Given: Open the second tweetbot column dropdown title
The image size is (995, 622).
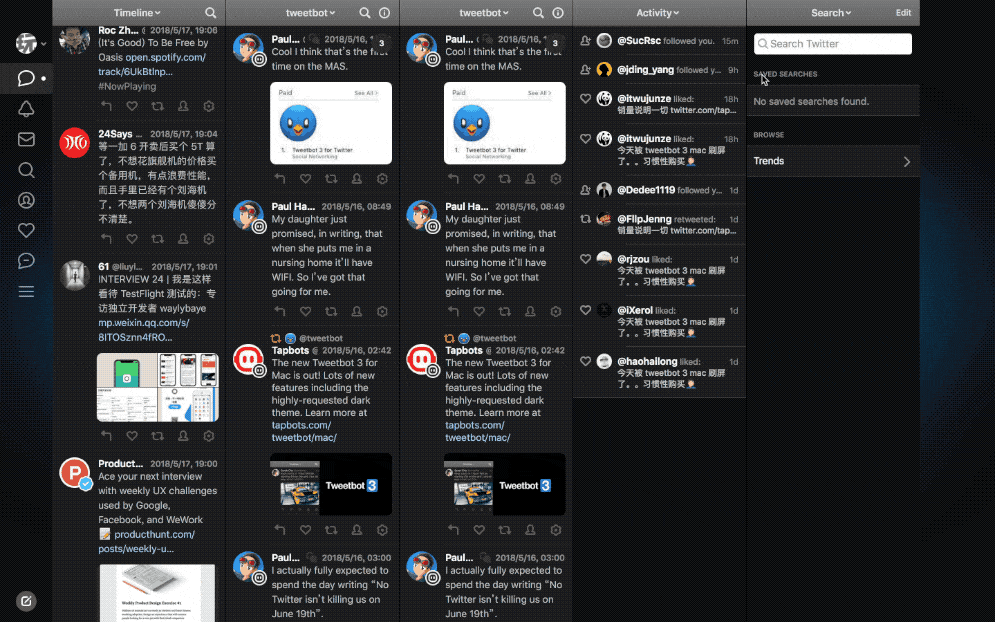Looking at the screenshot, I should [484, 13].
